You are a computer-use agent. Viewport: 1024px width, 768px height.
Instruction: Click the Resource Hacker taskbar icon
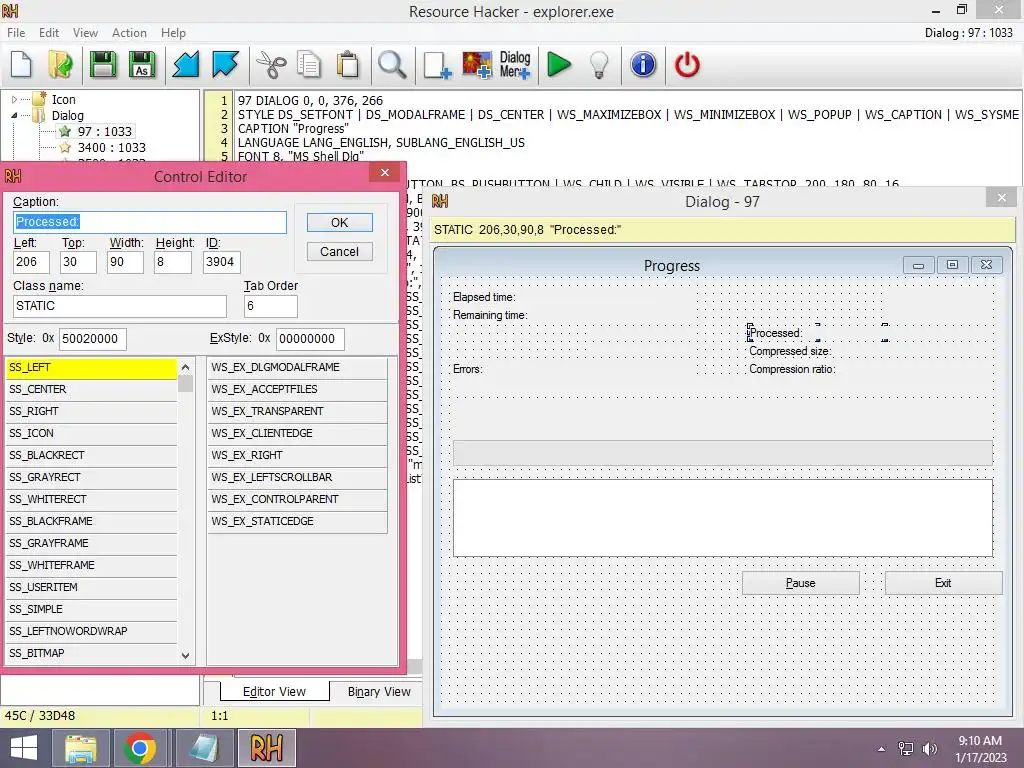[x=266, y=748]
